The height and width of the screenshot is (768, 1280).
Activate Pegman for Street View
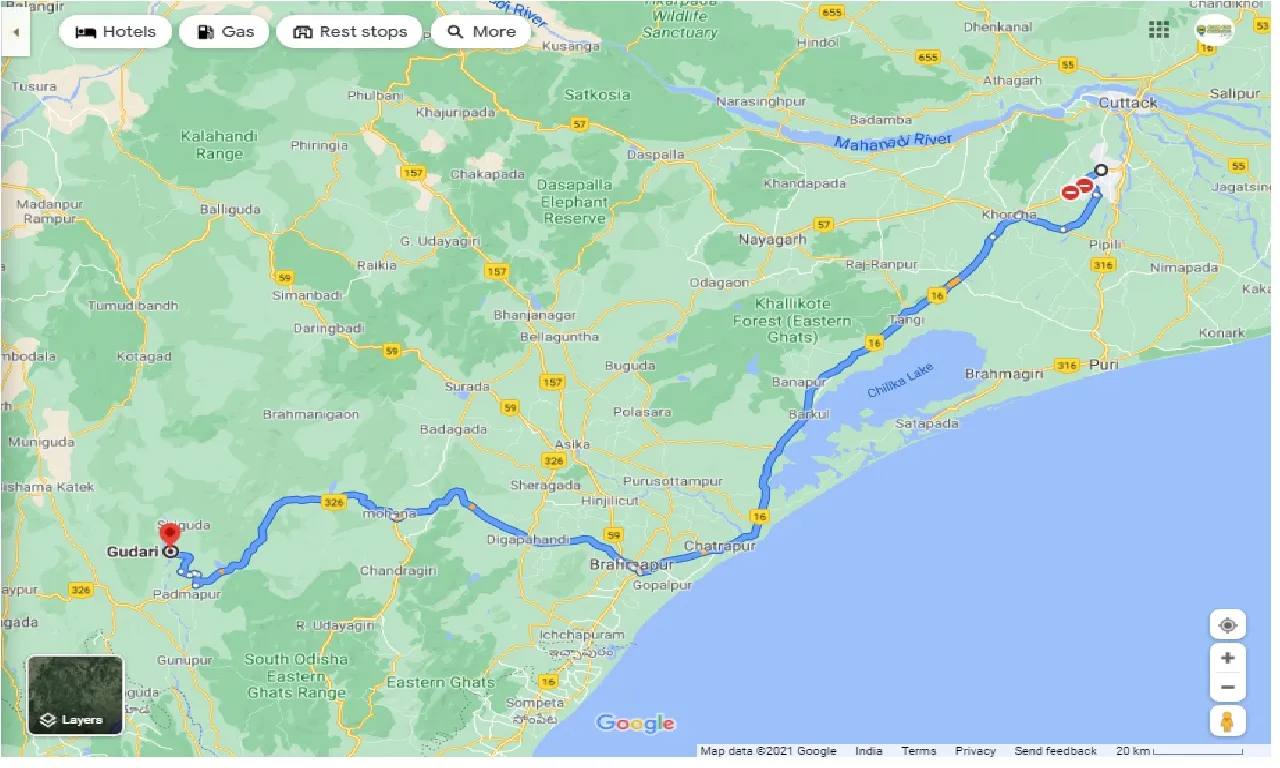1227,720
